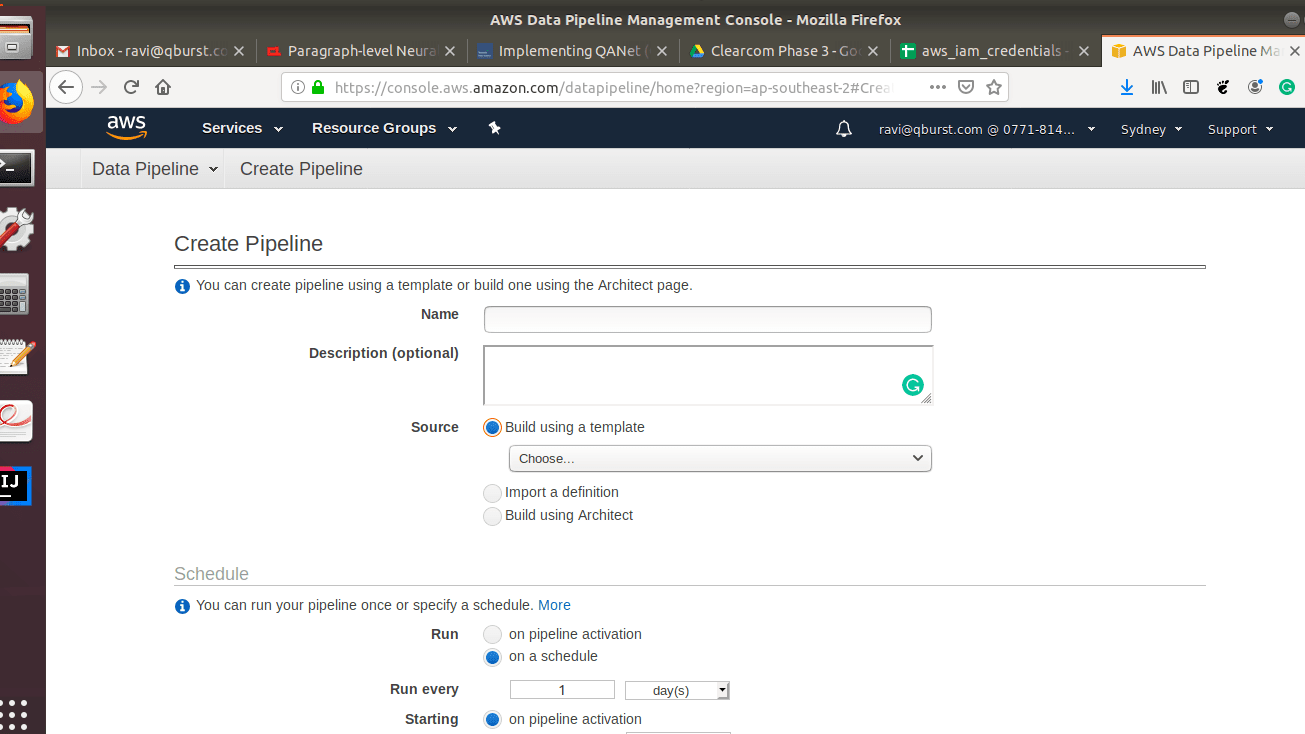Click the GNOME Shell integration foot icon

coord(1223,87)
